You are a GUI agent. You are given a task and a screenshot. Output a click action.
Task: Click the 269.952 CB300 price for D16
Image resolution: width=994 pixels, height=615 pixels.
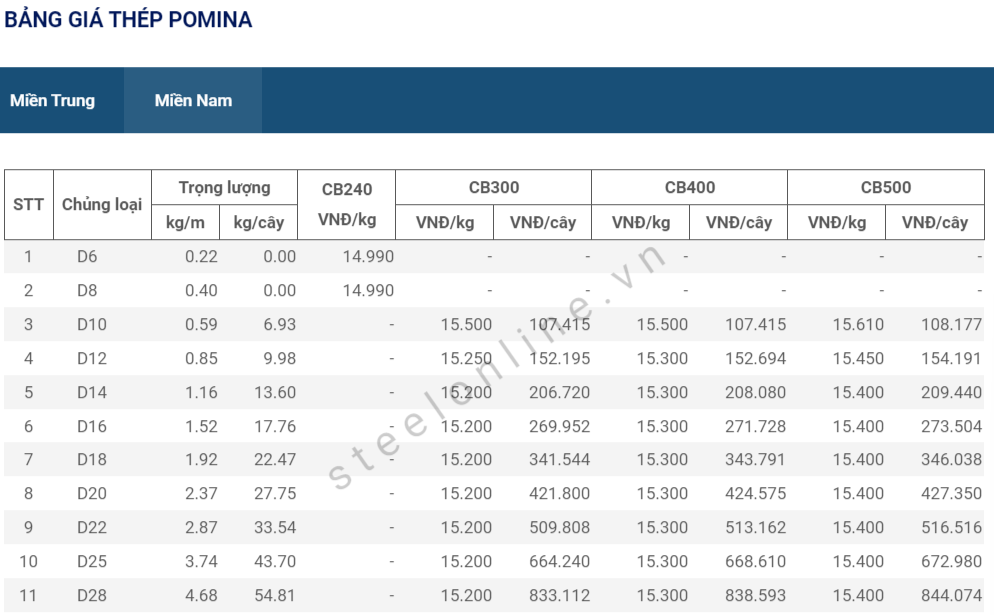coord(559,426)
